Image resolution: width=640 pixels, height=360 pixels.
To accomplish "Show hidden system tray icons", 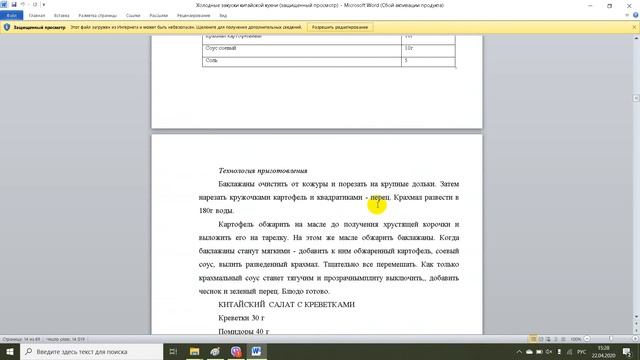I will click(519, 352).
